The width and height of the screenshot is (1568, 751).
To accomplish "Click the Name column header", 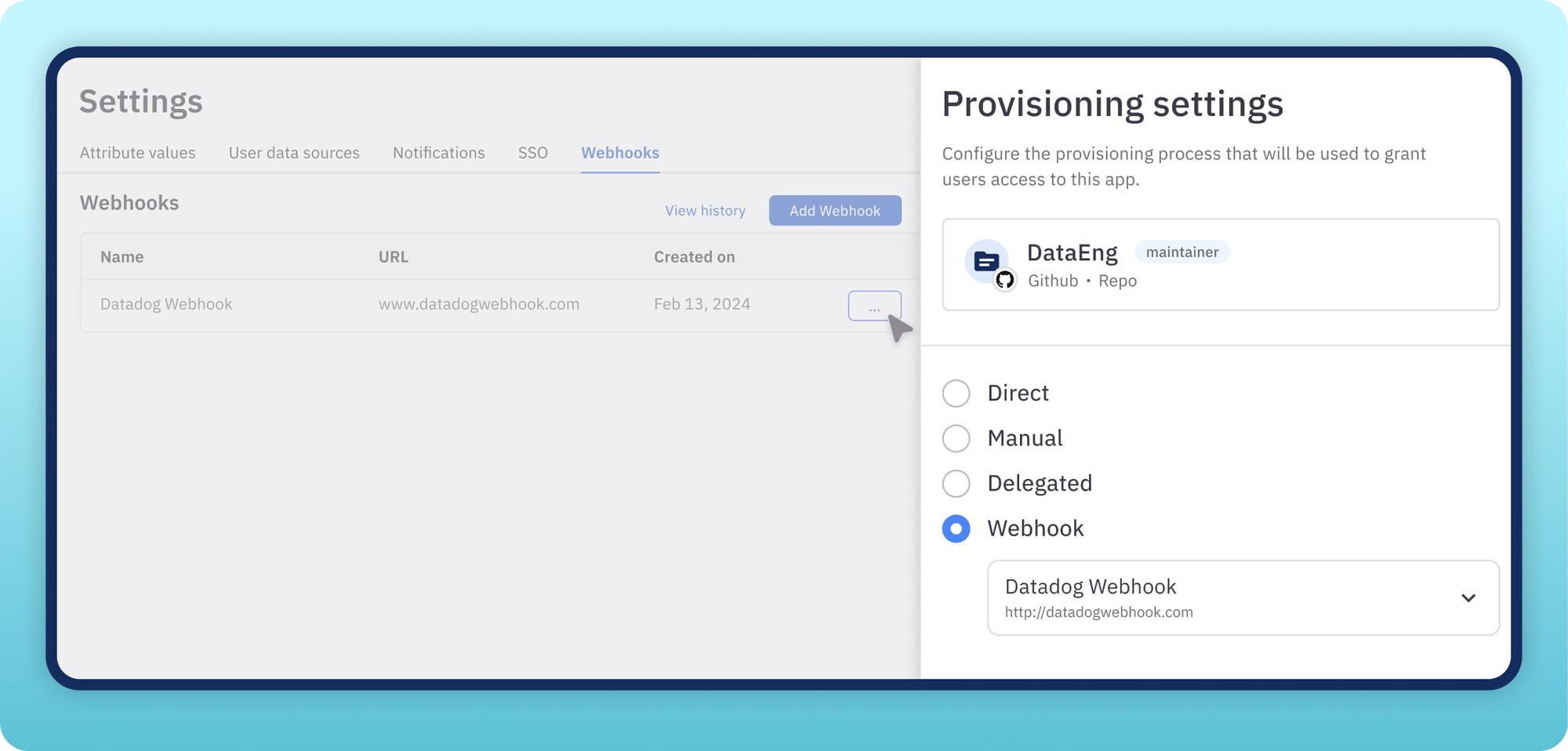I will click(x=122, y=256).
